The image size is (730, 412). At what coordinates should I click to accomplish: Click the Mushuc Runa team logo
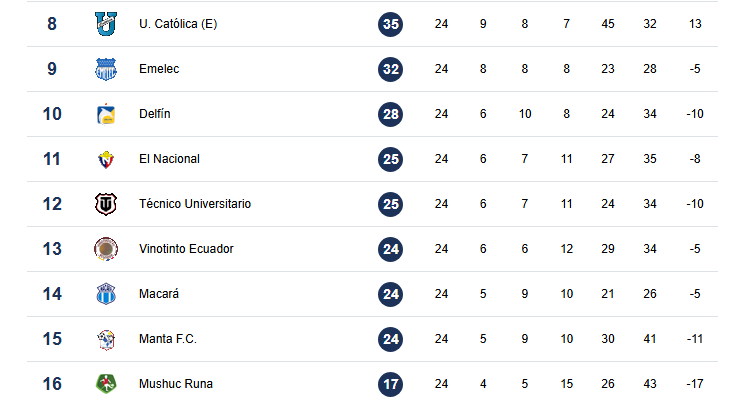[x=105, y=384]
